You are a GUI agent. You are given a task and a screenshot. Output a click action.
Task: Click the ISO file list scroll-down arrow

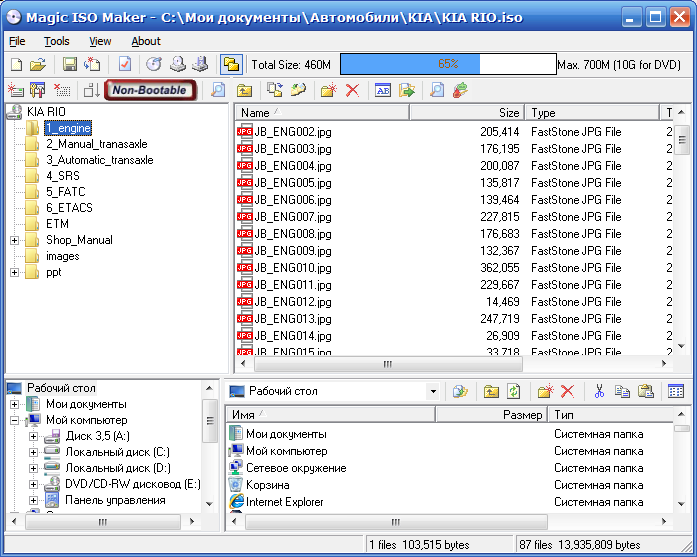click(x=681, y=346)
